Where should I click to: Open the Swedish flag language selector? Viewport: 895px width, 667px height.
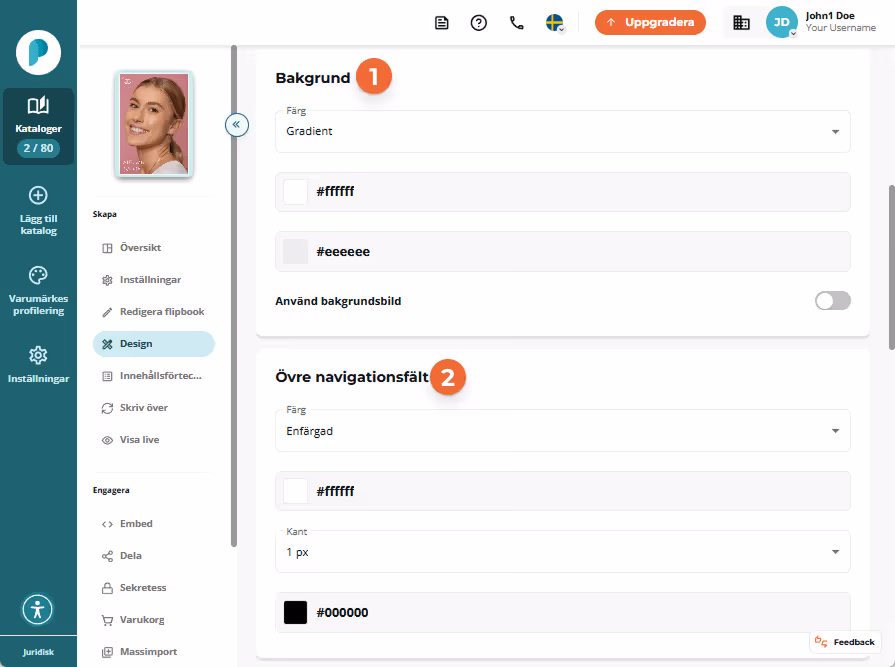(x=555, y=23)
